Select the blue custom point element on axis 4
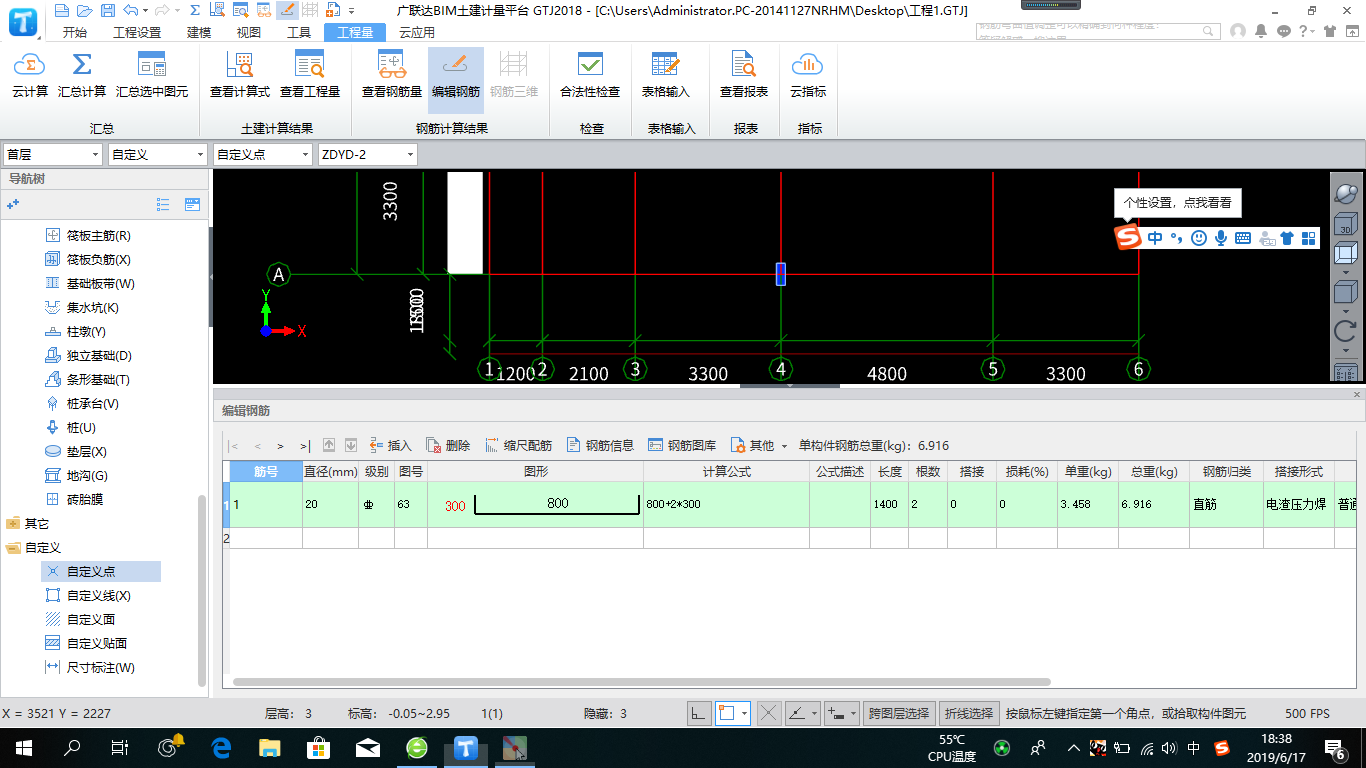This screenshot has height=768, width=1366. (x=781, y=274)
